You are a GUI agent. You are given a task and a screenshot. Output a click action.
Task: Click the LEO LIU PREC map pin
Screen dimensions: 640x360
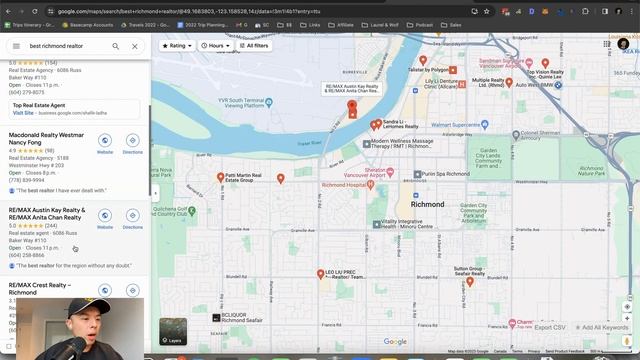tap(320, 274)
